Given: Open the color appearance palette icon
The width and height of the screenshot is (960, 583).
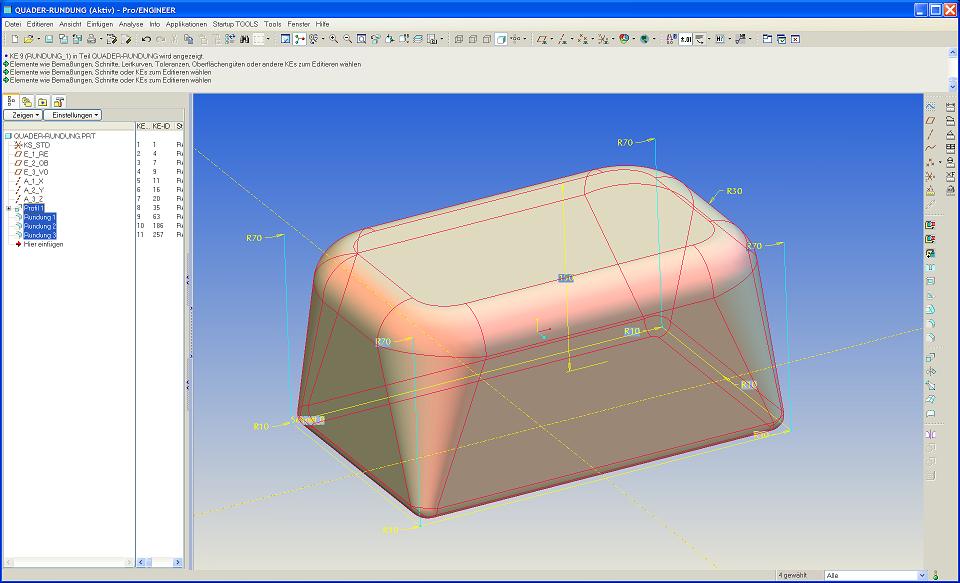Looking at the screenshot, I should (625, 39).
